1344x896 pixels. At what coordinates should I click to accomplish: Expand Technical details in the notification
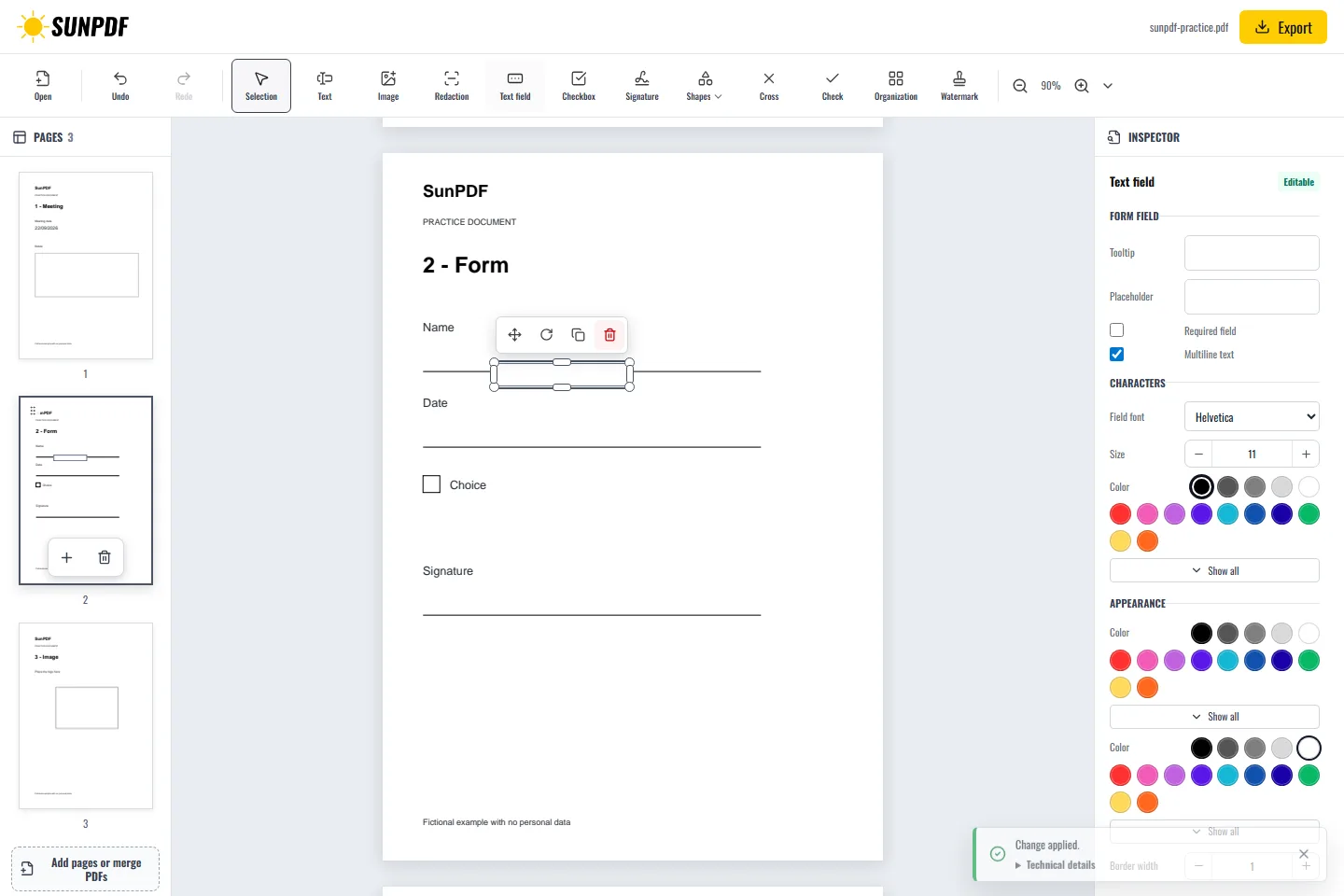click(1056, 865)
